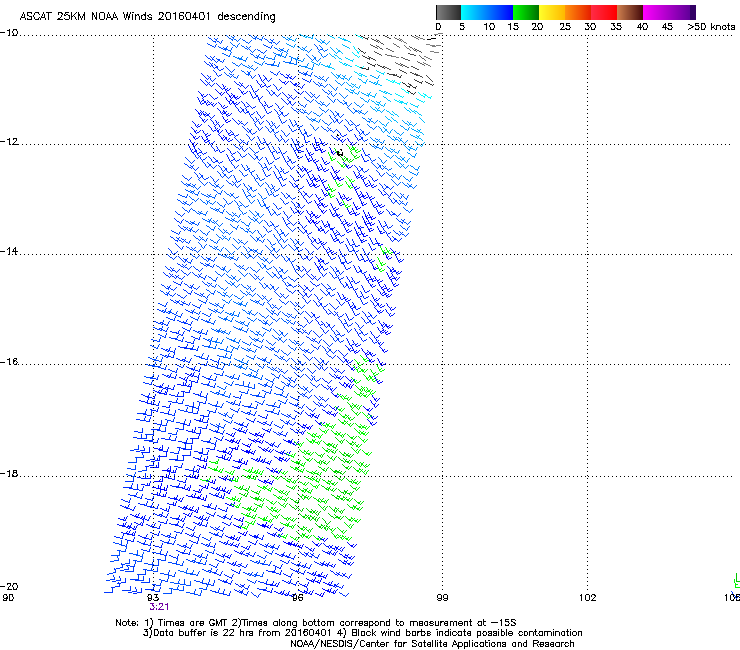Image resolution: width=740 pixels, height=650 pixels.
Task: Click the "102" longitude axis label
Action: (x=588, y=598)
